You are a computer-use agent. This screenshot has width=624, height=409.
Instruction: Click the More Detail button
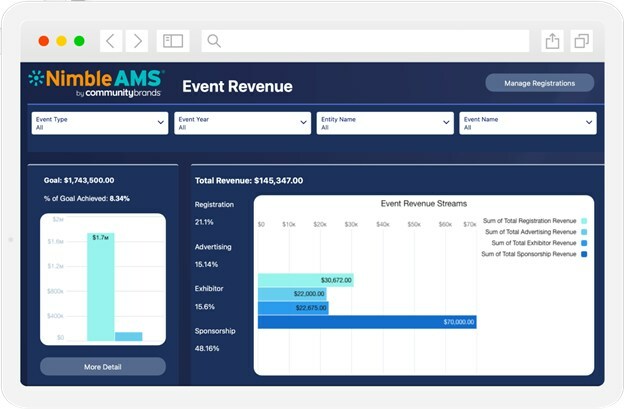pyautogui.click(x=103, y=367)
